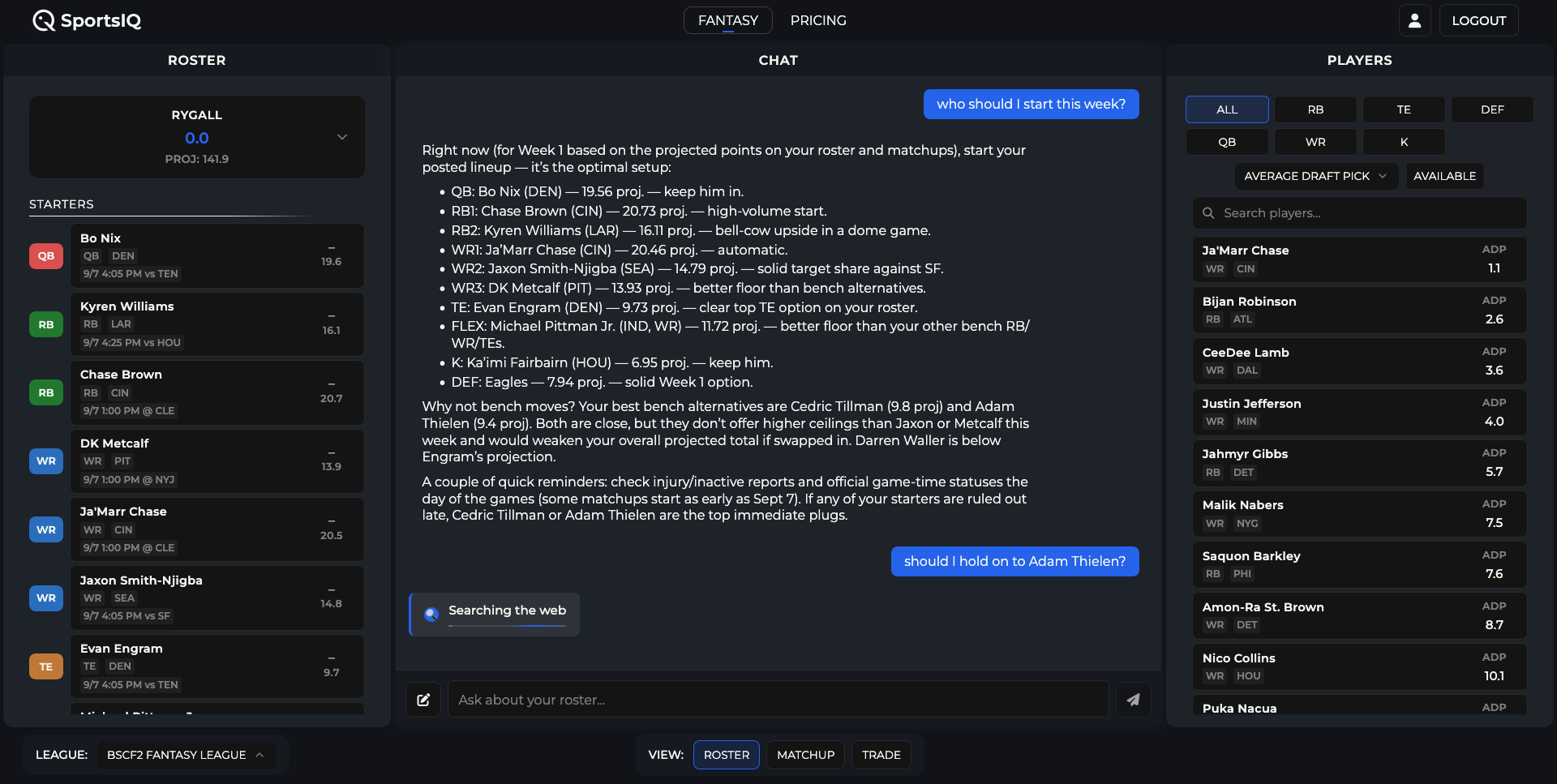Go to the Pricing tab
This screenshot has width=1557, height=784.
(x=818, y=20)
